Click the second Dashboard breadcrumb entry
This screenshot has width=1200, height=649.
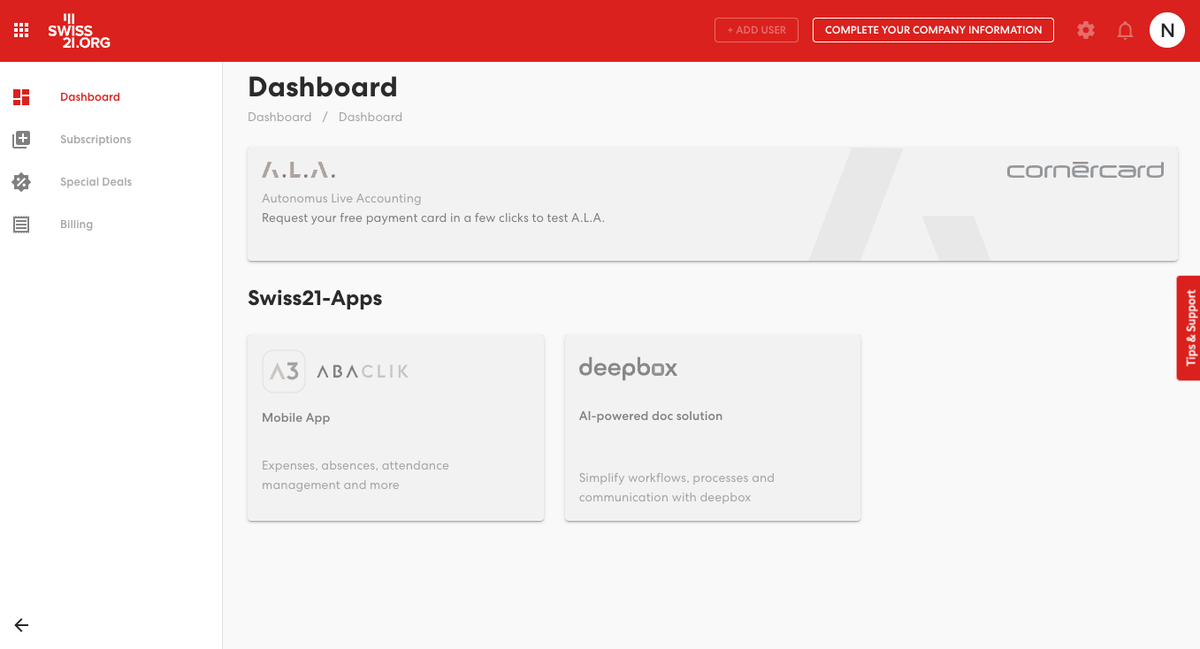370,117
